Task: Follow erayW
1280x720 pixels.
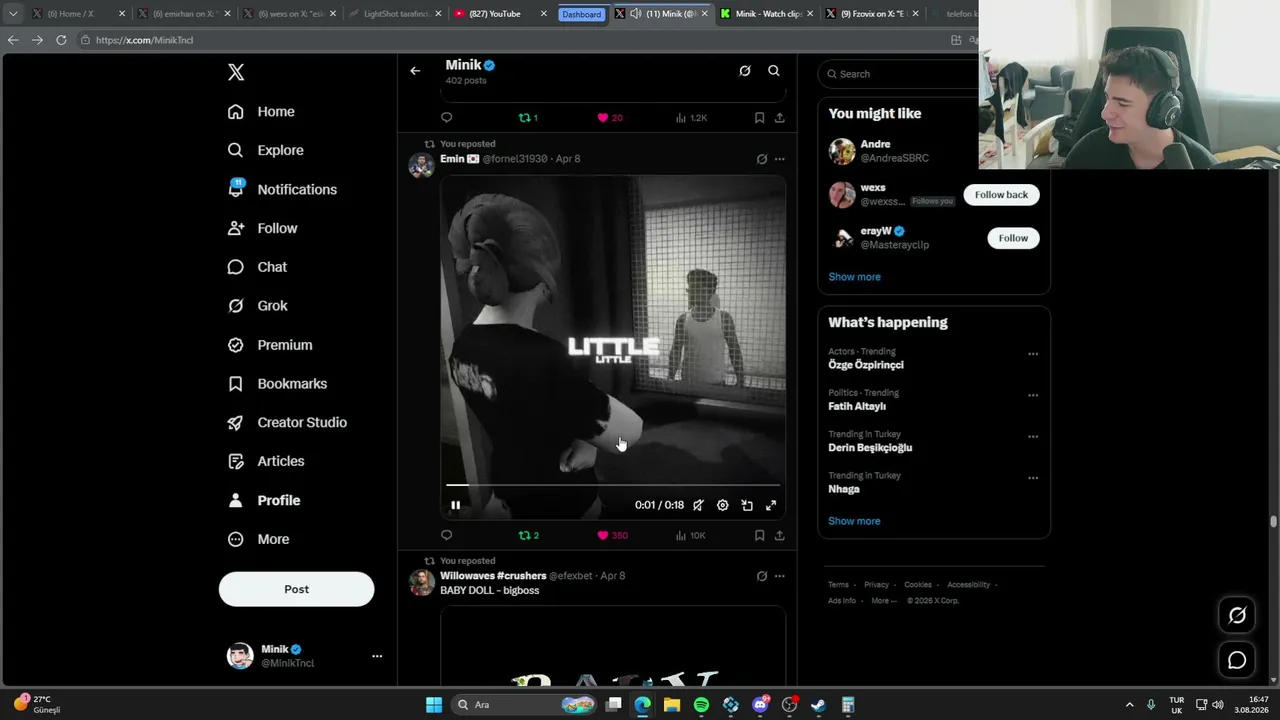Action: point(1013,238)
